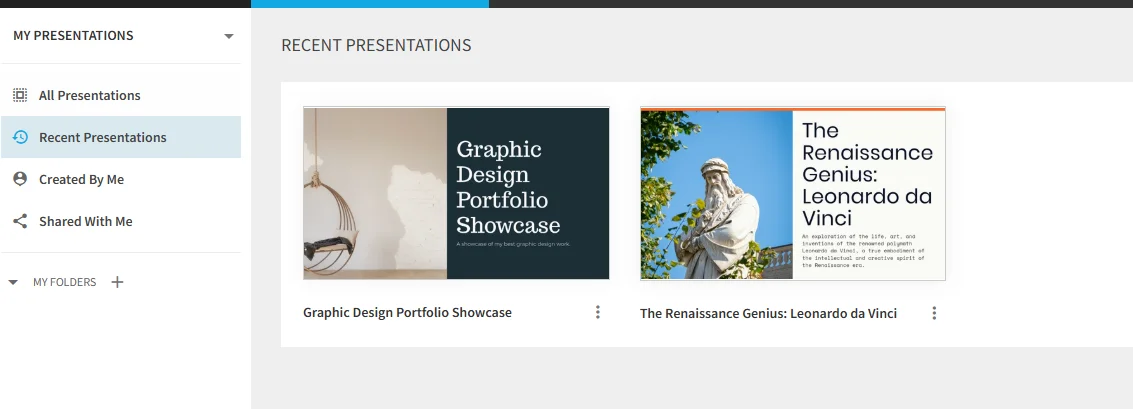
Task: Select Recent Presentations in the sidebar
Action: point(121,137)
